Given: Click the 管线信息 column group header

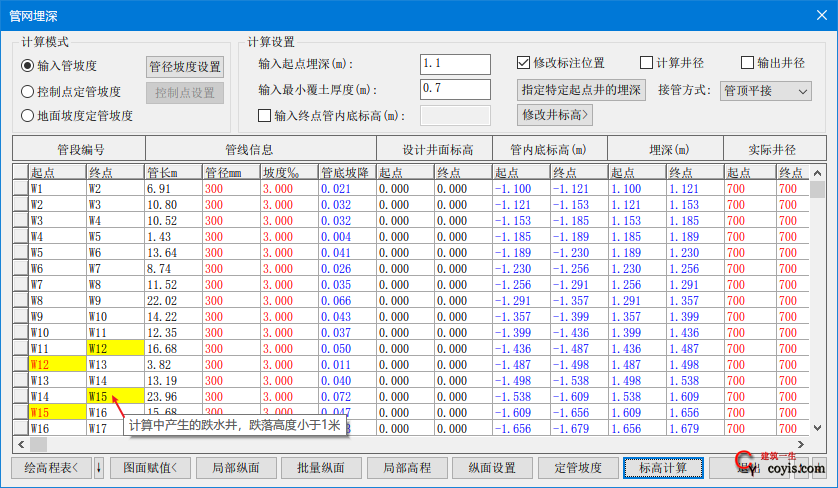Looking at the screenshot, I should click(x=261, y=149).
